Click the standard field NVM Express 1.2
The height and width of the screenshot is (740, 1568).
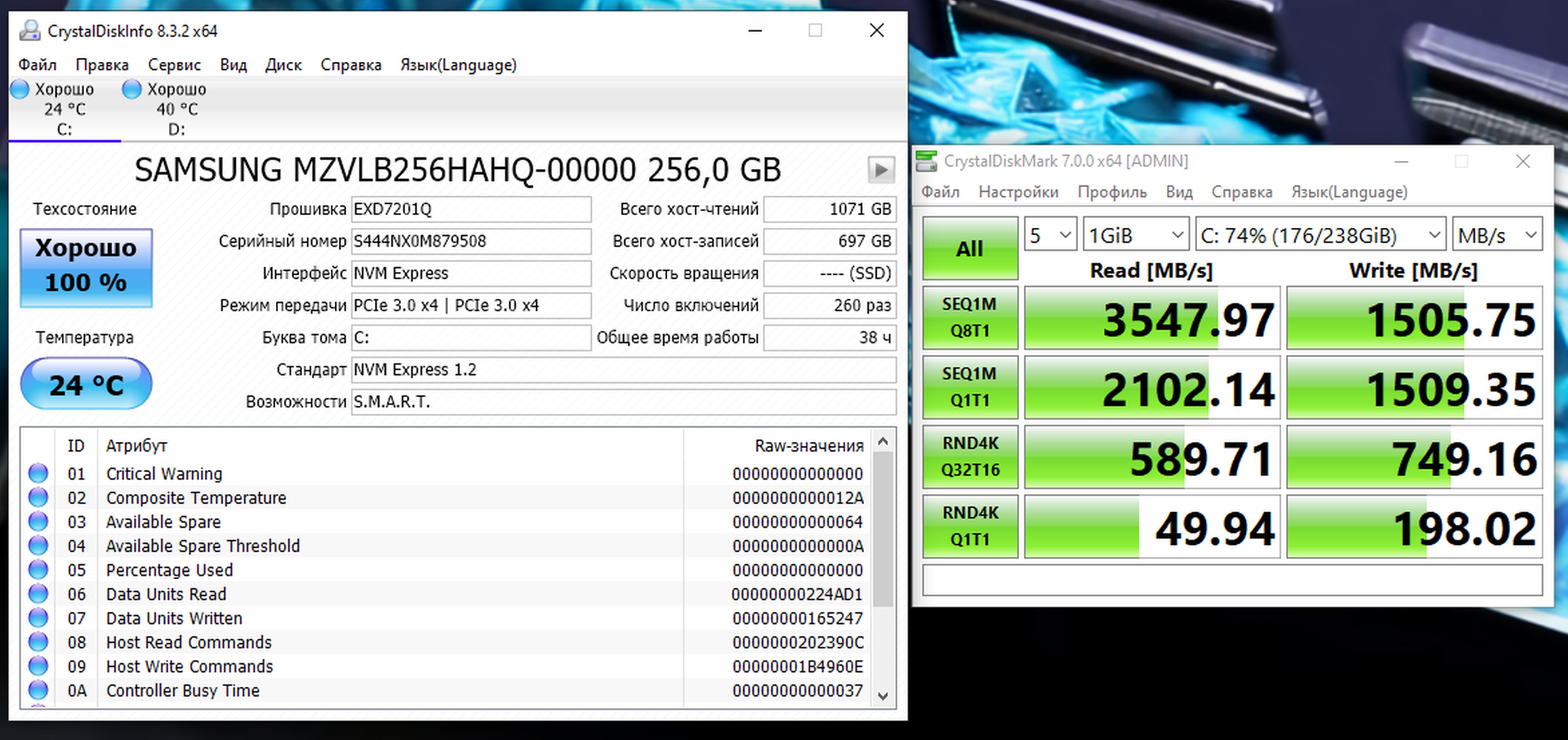point(624,369)
